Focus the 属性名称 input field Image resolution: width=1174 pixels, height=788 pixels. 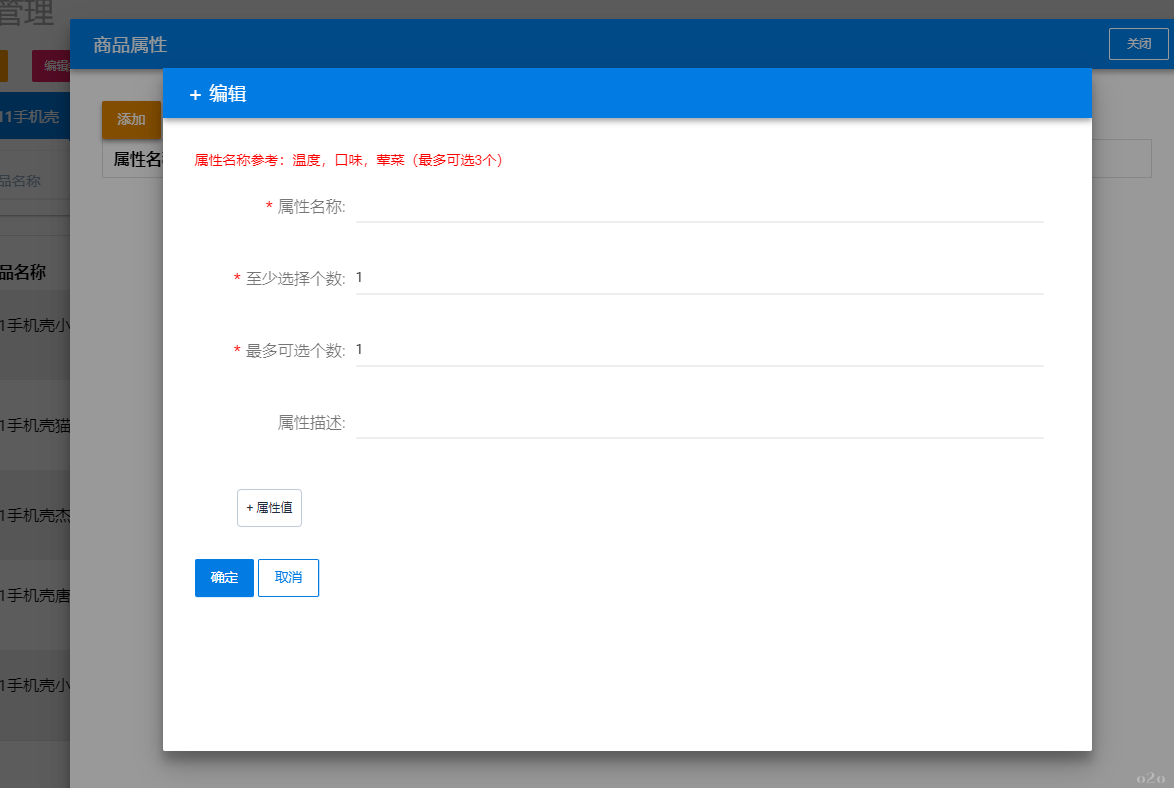[699, 206]
